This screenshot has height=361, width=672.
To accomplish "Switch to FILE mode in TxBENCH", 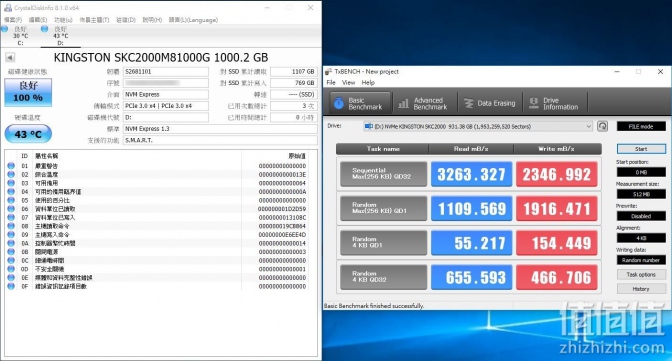I will click(641, 126).
